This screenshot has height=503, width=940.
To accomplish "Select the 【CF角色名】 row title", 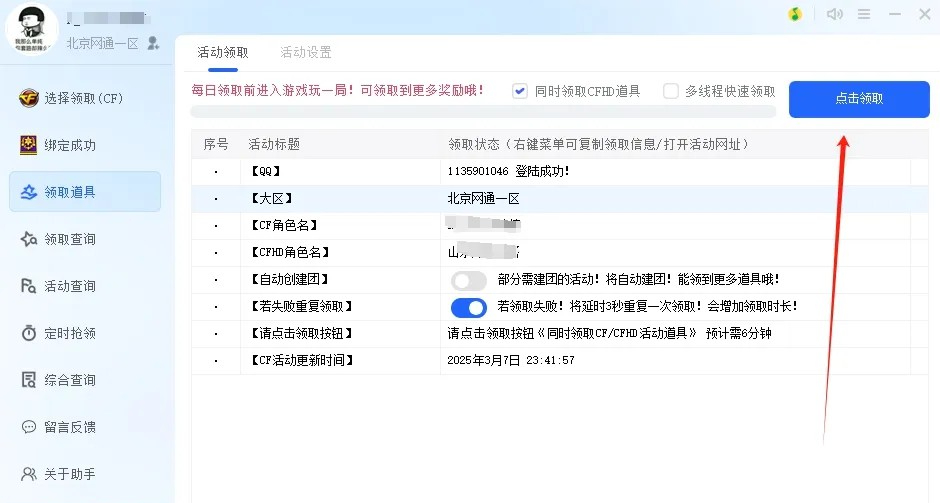I will [284, 225].
